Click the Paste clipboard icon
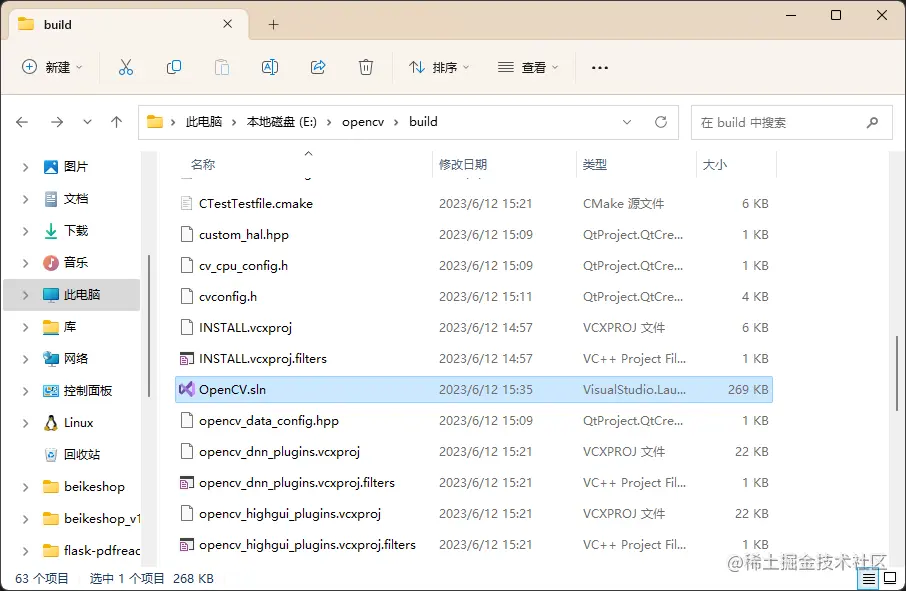Screen dimensions: 906x591 click(222, 68)
